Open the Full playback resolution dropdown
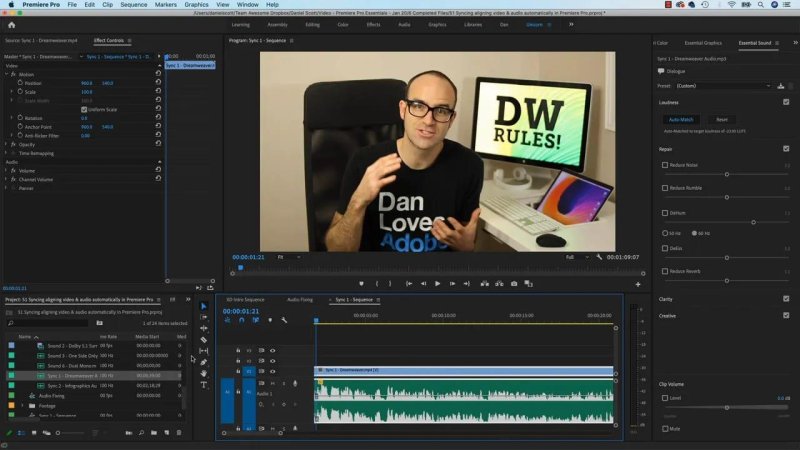This screenshot has height=450, width=800. [x=577, y=257]
